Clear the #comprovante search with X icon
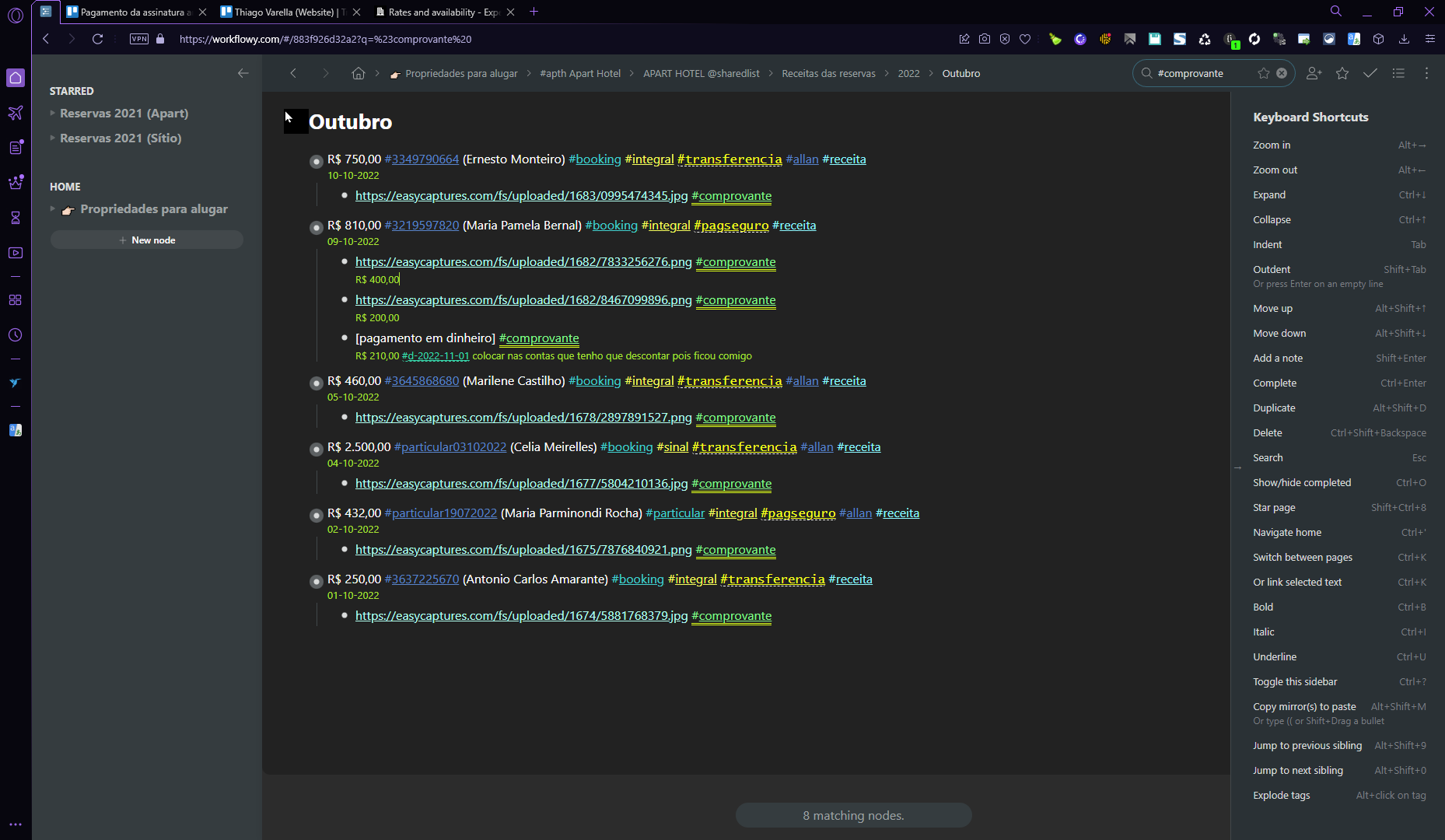This screenshot has height=840, width=1445. click(1282, 73)
